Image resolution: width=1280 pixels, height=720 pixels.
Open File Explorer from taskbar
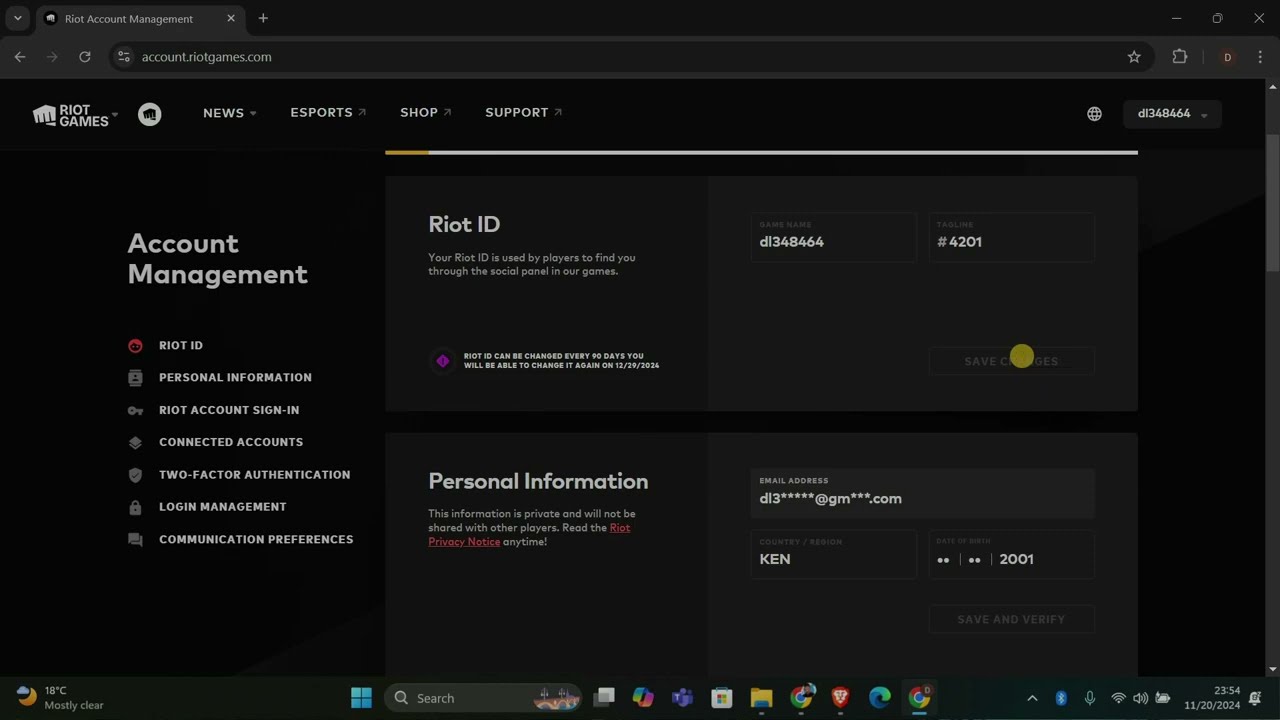click(x=762, y=698)
